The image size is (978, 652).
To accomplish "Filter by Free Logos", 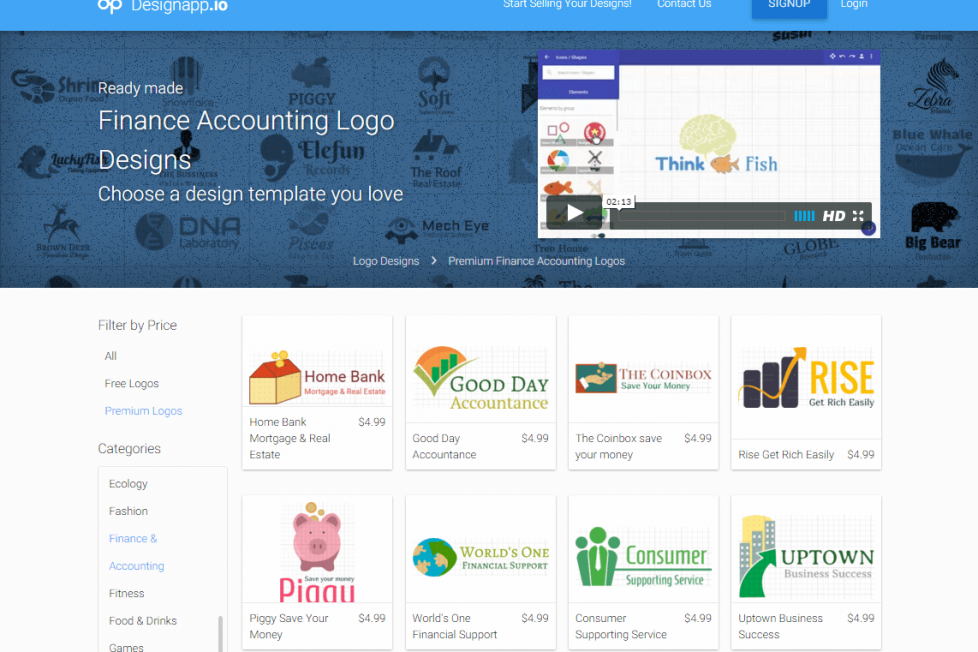I will (x=132, y=383).
